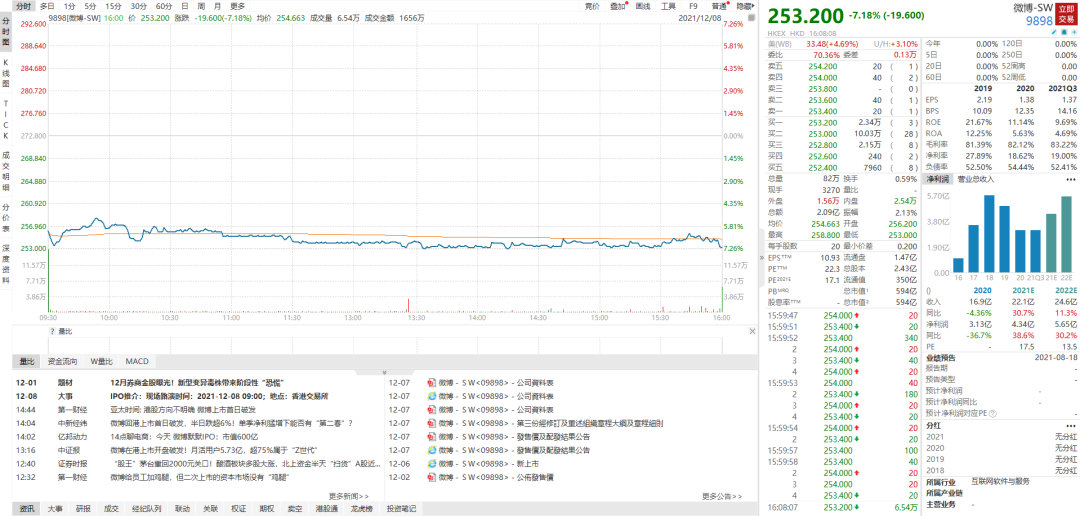Collapse the right panel using the » arrow

coord(762,258)
